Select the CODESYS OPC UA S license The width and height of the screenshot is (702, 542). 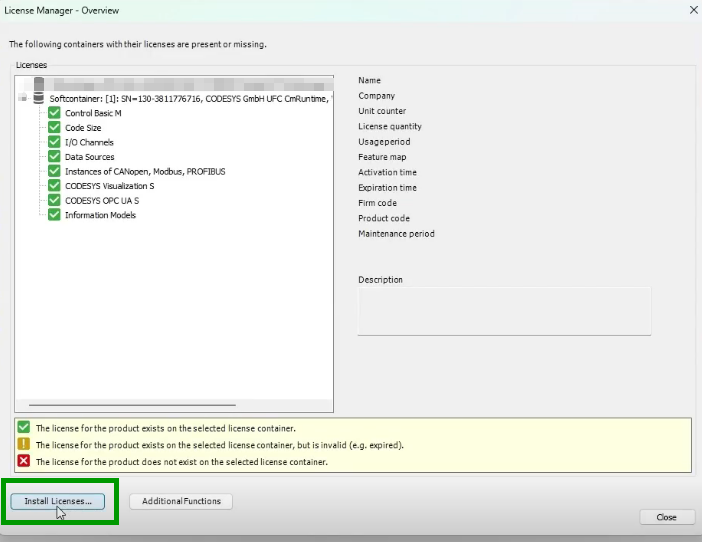pos(102,201)
